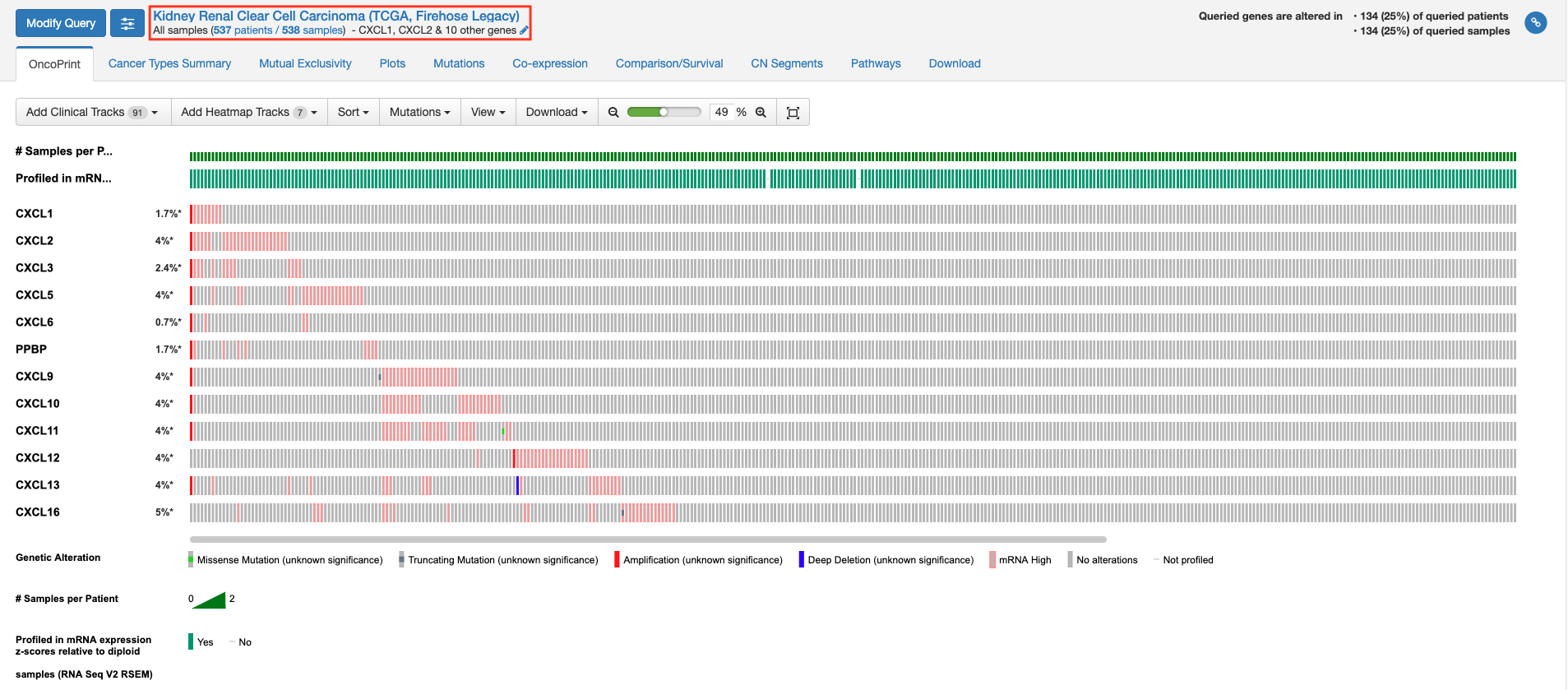
Task: Click Yes profiled legend swatch
Action: 191,641
